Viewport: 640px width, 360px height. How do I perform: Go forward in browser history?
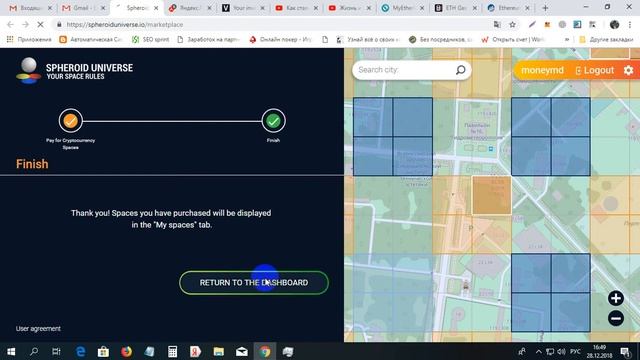pyautogui.click(x=25, y=24)
